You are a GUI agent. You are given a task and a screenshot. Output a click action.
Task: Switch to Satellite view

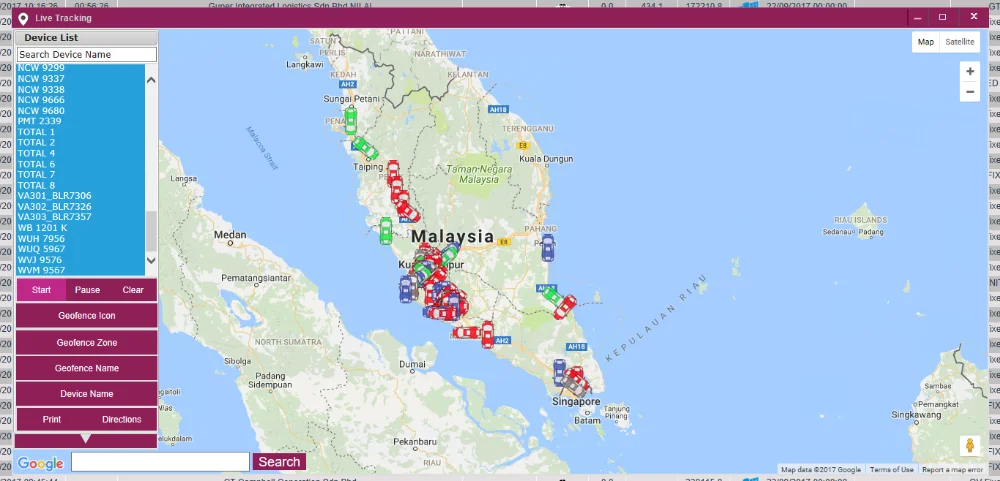959,42
